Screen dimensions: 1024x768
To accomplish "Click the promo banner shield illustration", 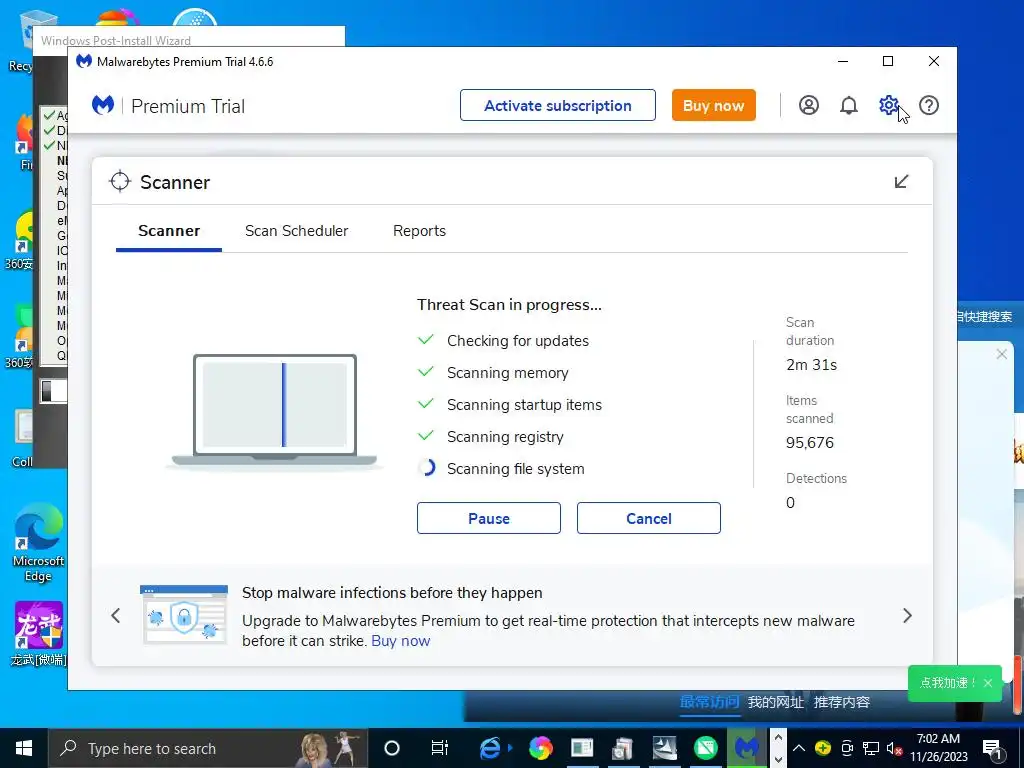I will click(184, 615).
